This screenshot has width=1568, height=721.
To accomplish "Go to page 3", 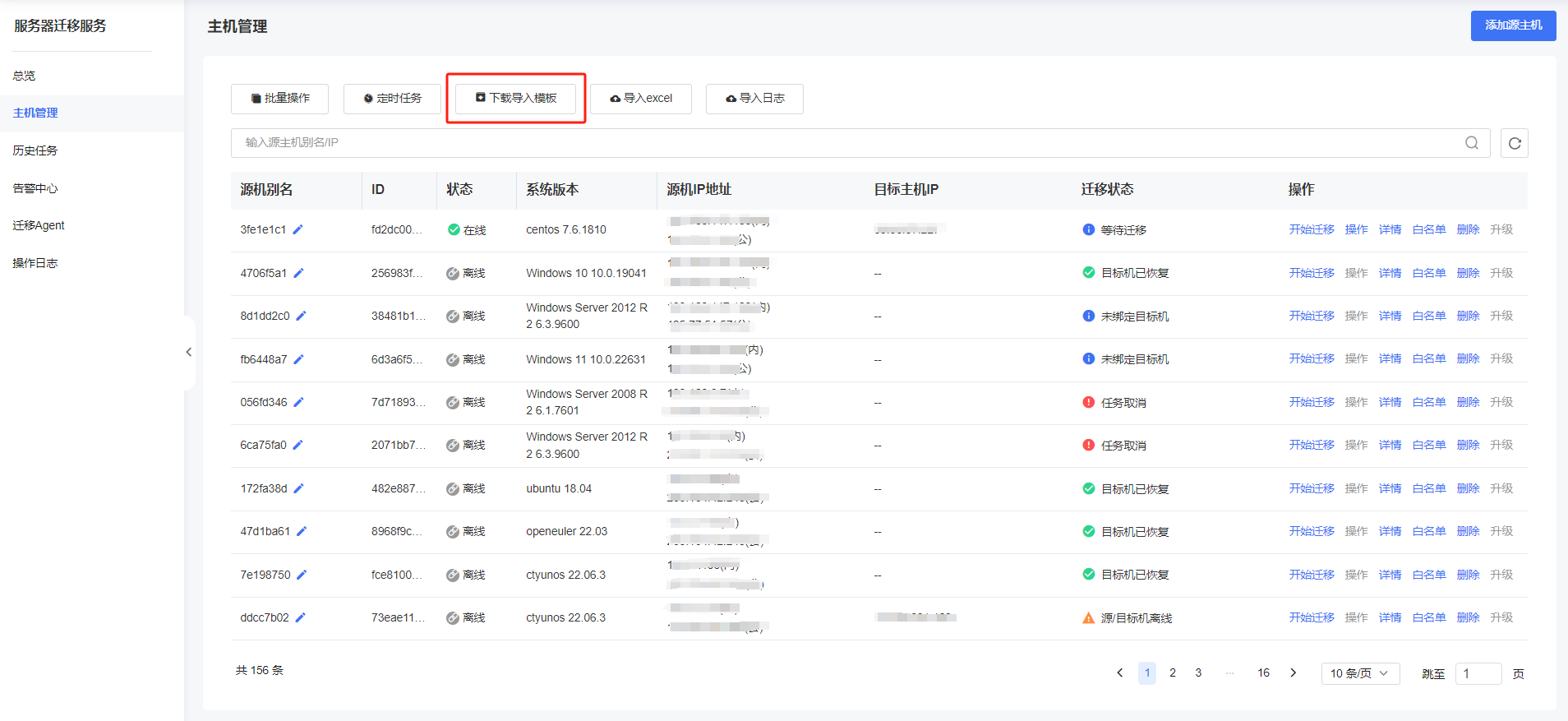I will (x=1198, y=672).
